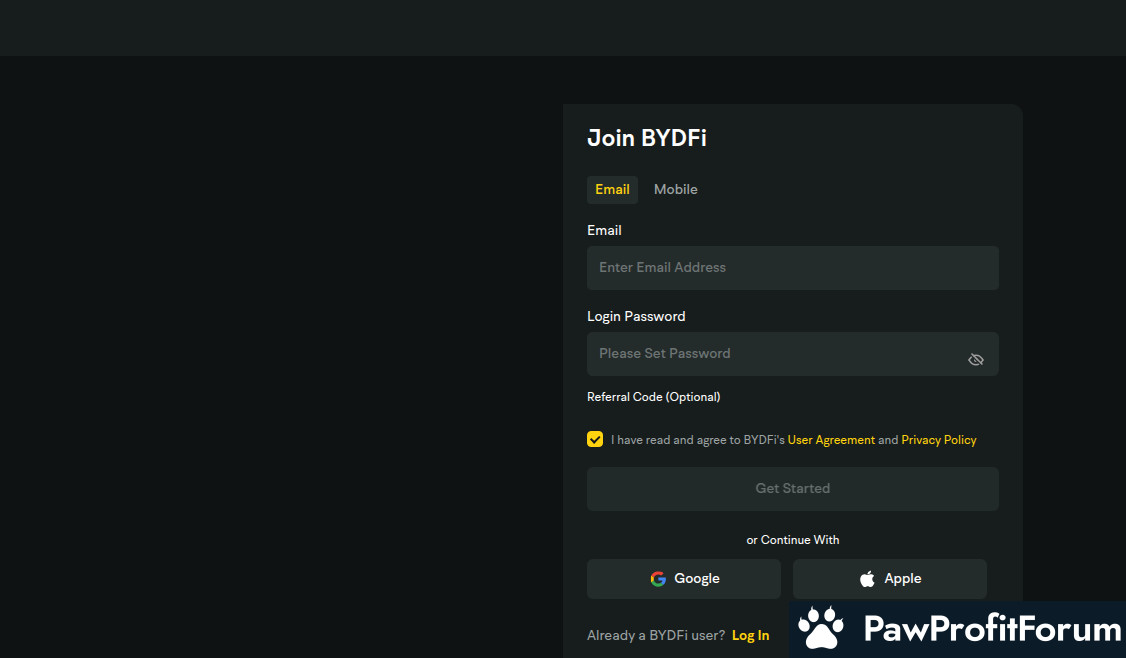1126x658 pixels.
Task: Click the Apple logo icon
Action: click(x=867, y=579)
